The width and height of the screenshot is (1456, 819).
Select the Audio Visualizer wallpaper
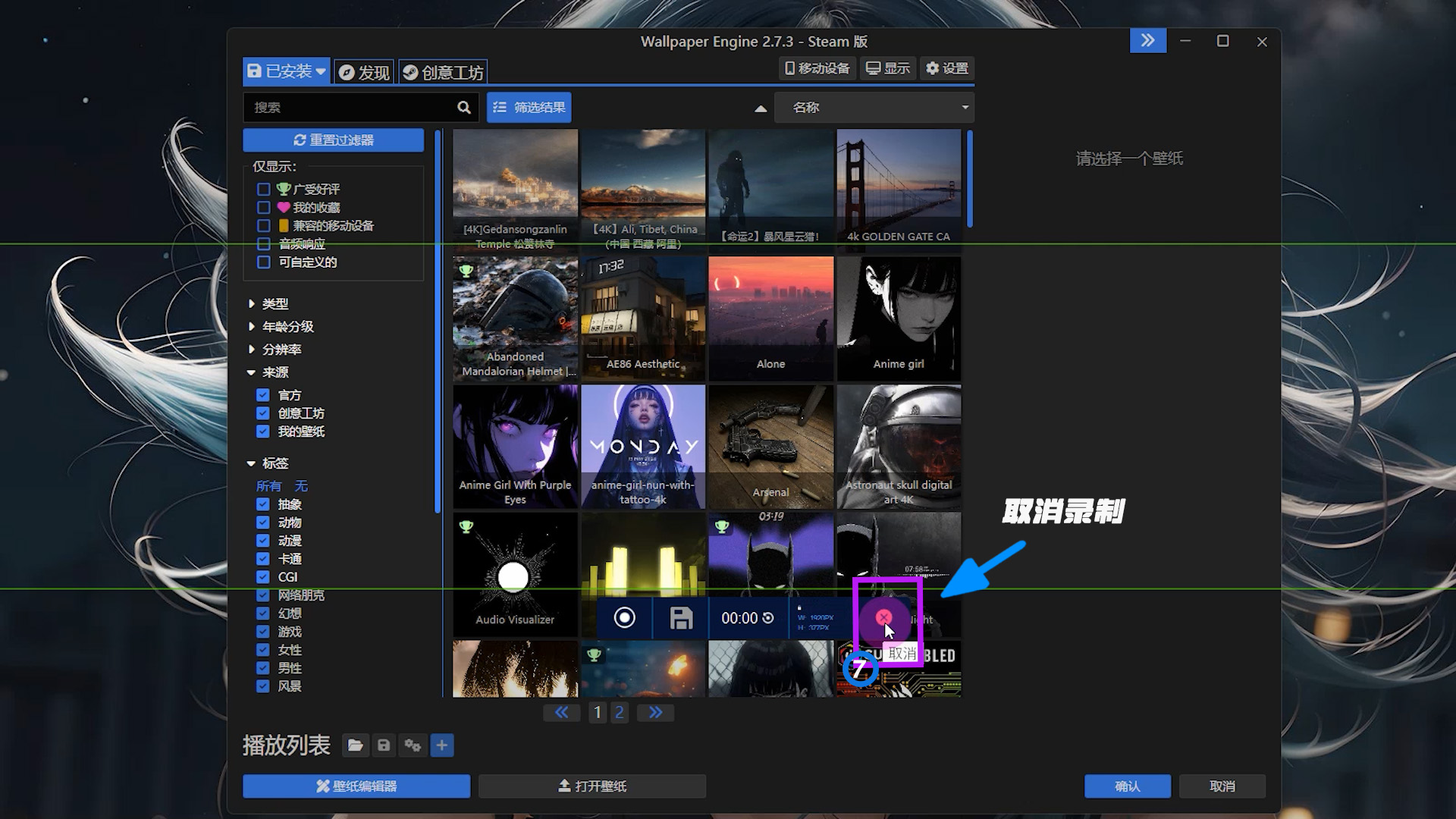[x=515, y=574]
